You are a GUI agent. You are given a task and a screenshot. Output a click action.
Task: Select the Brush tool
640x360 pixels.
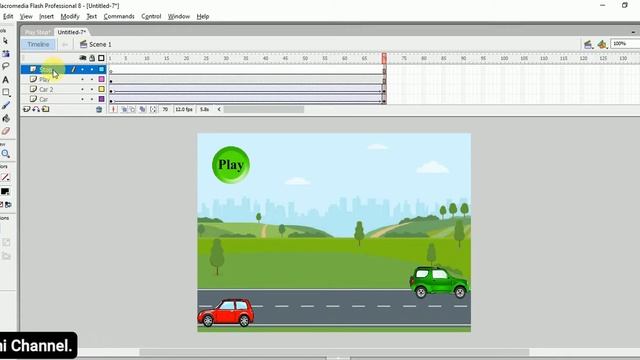pos(6,105)
